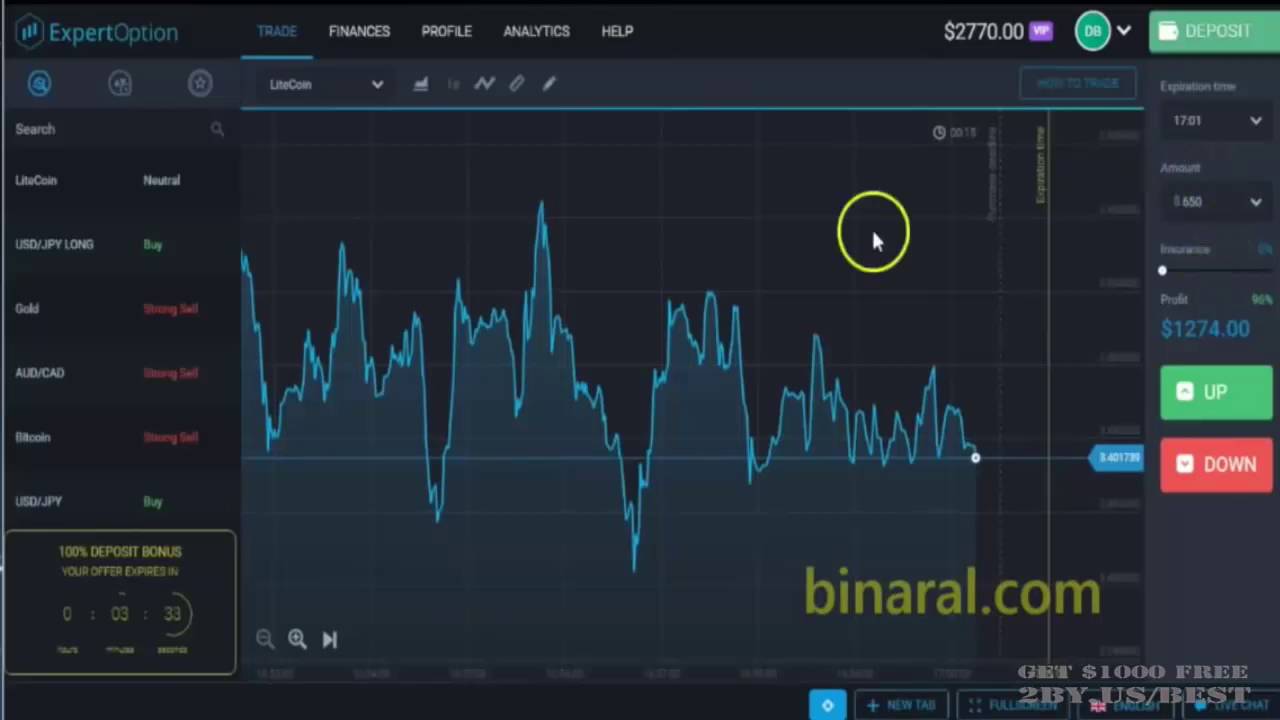
Task: Open the chart type icon
Action: [421, 84]
